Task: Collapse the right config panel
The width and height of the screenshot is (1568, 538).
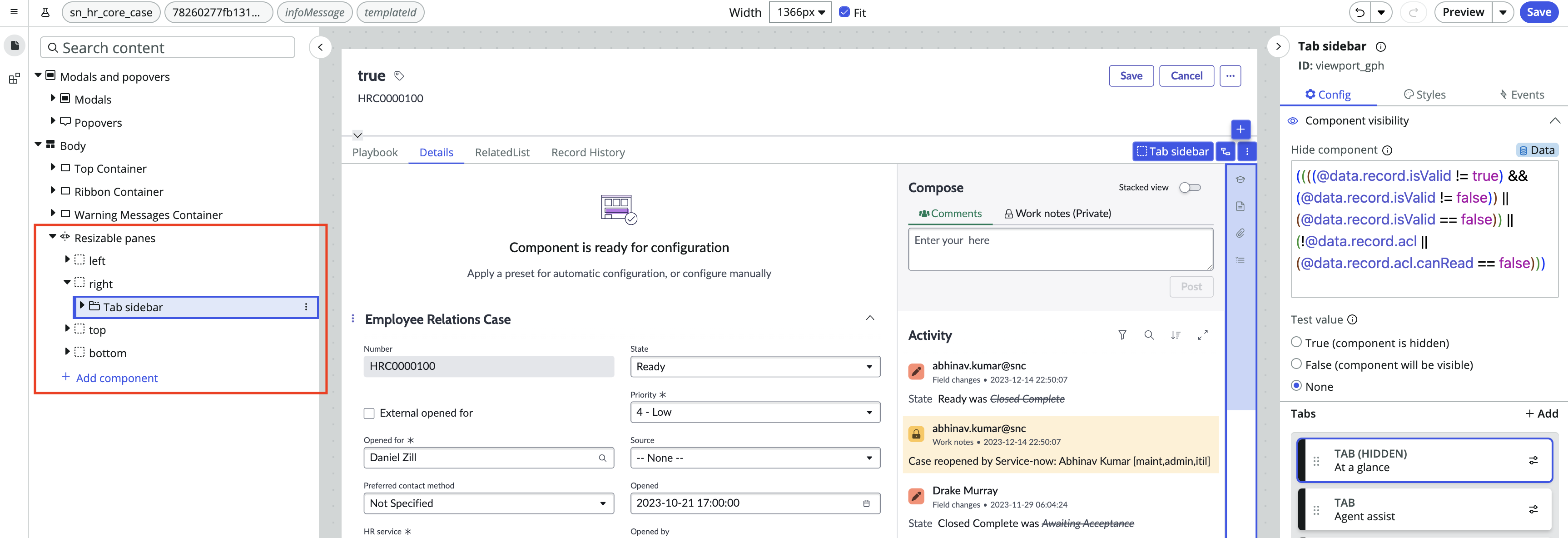Action: [1278, 46]
